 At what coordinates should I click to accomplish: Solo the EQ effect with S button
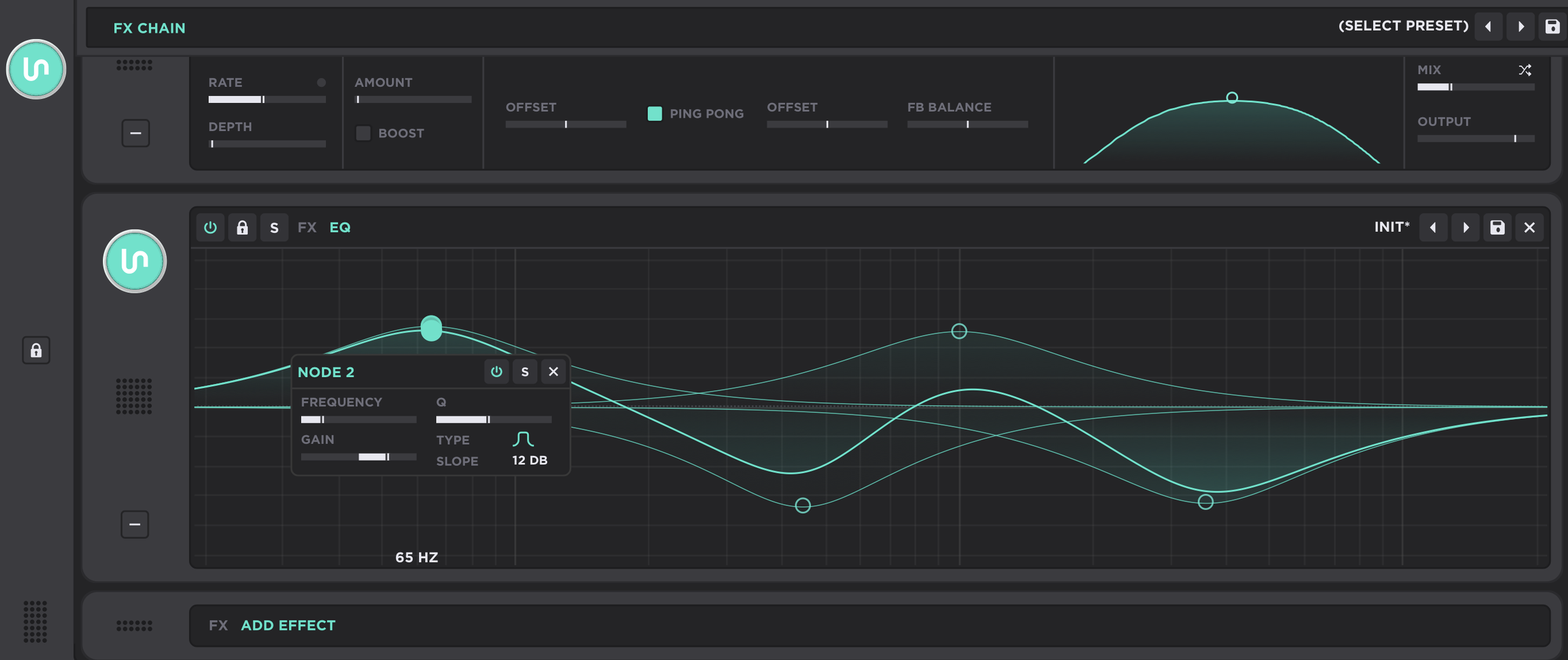[x=274, y=227]
